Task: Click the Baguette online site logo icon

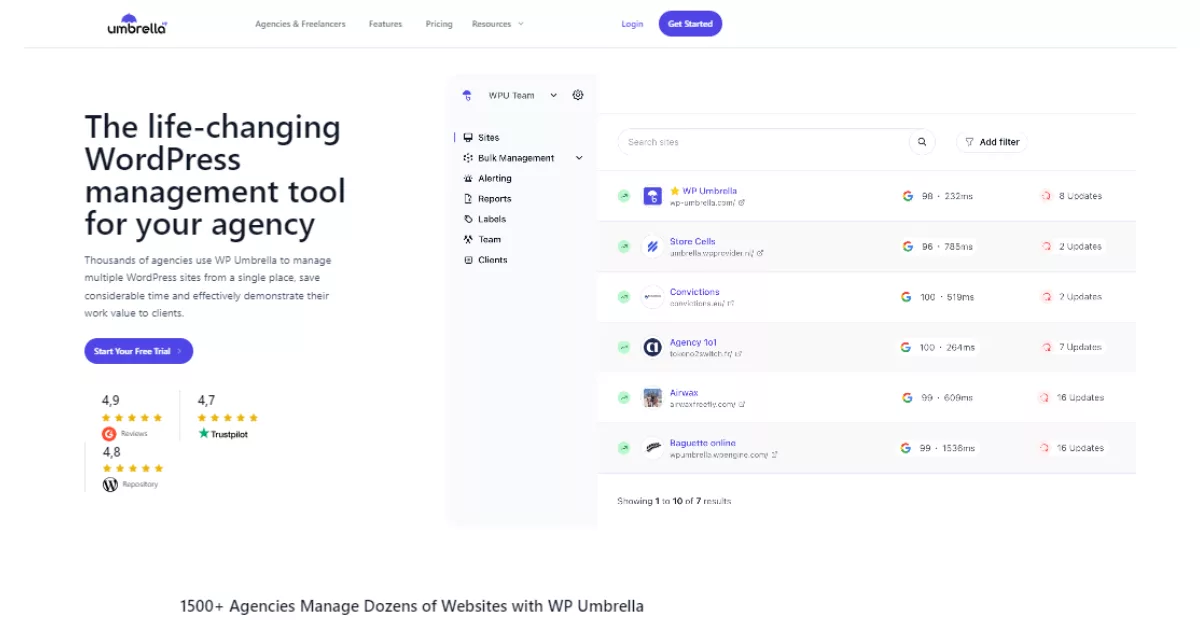Action: coord(652,448)
